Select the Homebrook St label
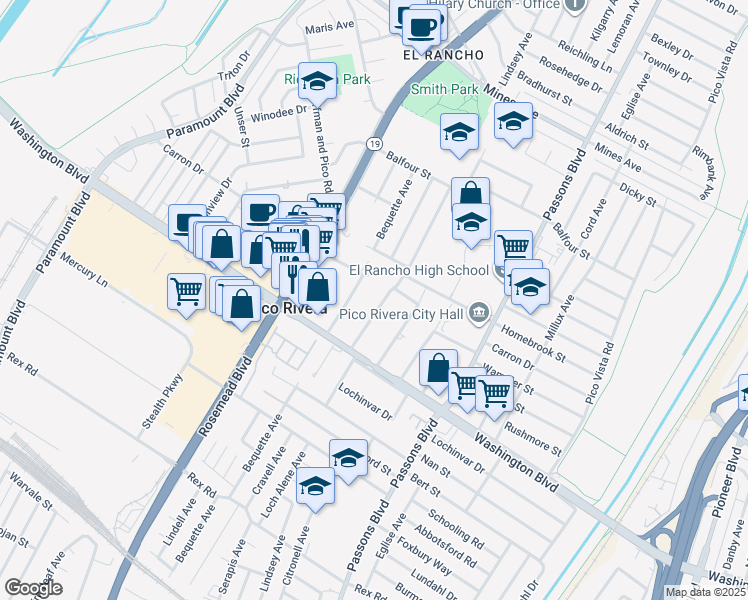Screen dimensions: 748x600 click(x=533, y=344)
